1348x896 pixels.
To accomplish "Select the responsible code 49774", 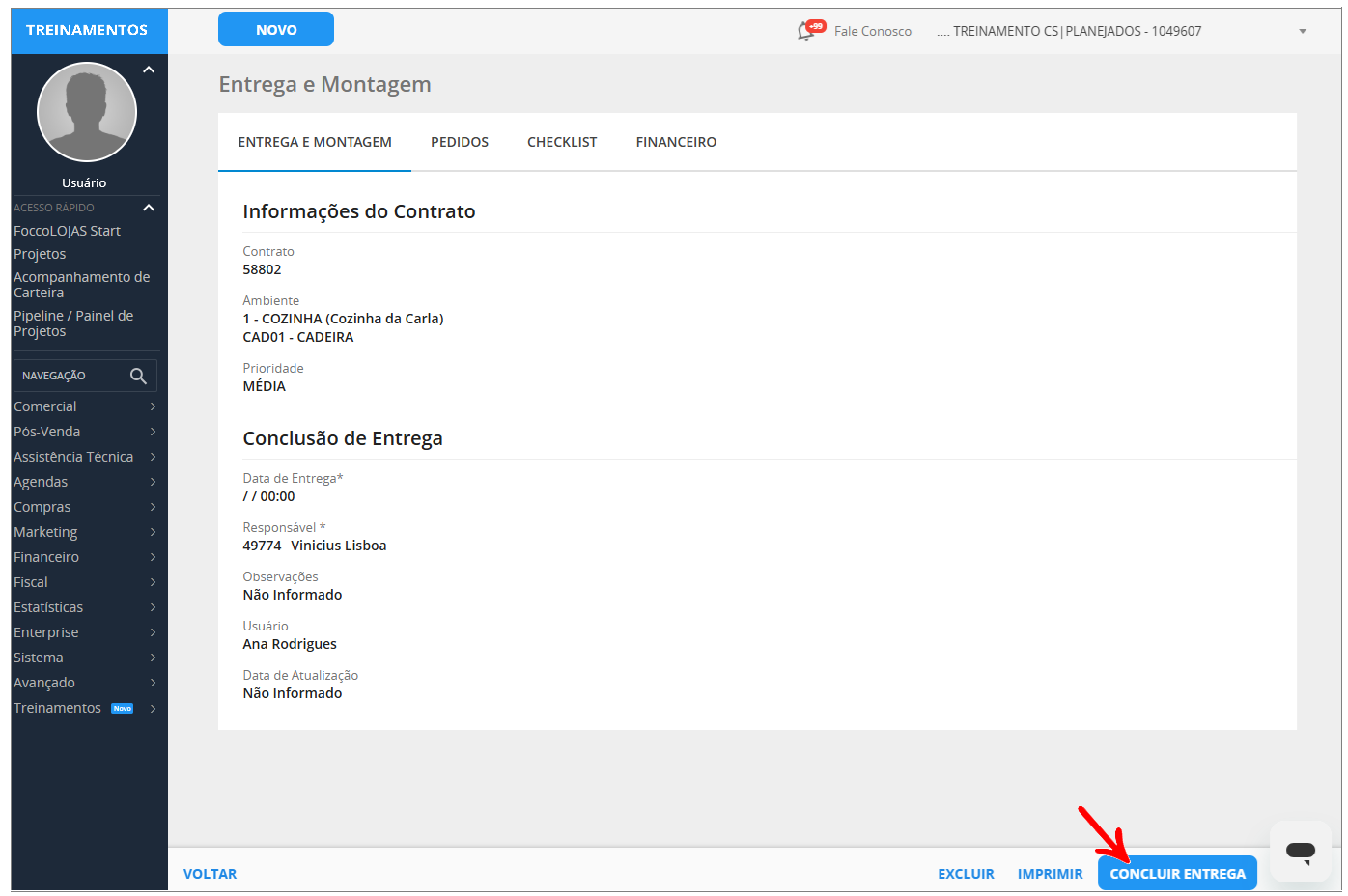I will (x=262, y=546).
